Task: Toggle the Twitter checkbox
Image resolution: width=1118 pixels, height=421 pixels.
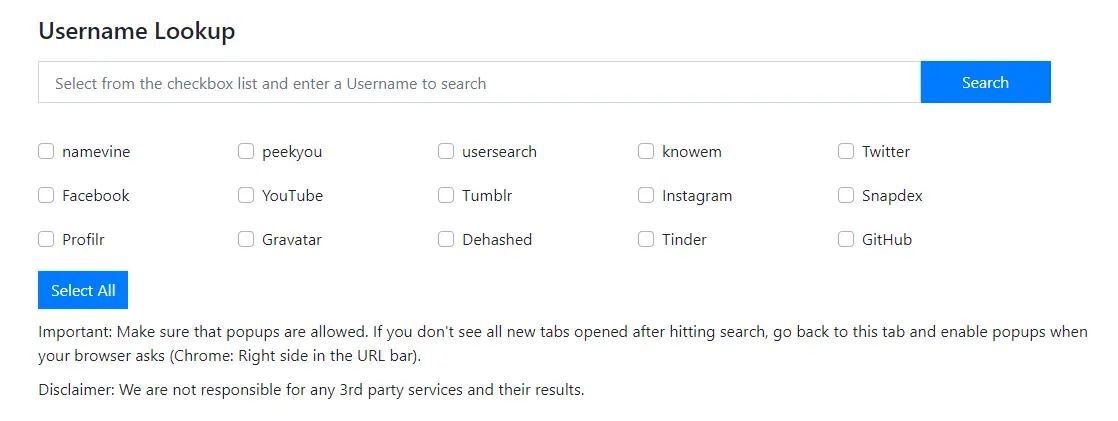Action: (846, 152)
